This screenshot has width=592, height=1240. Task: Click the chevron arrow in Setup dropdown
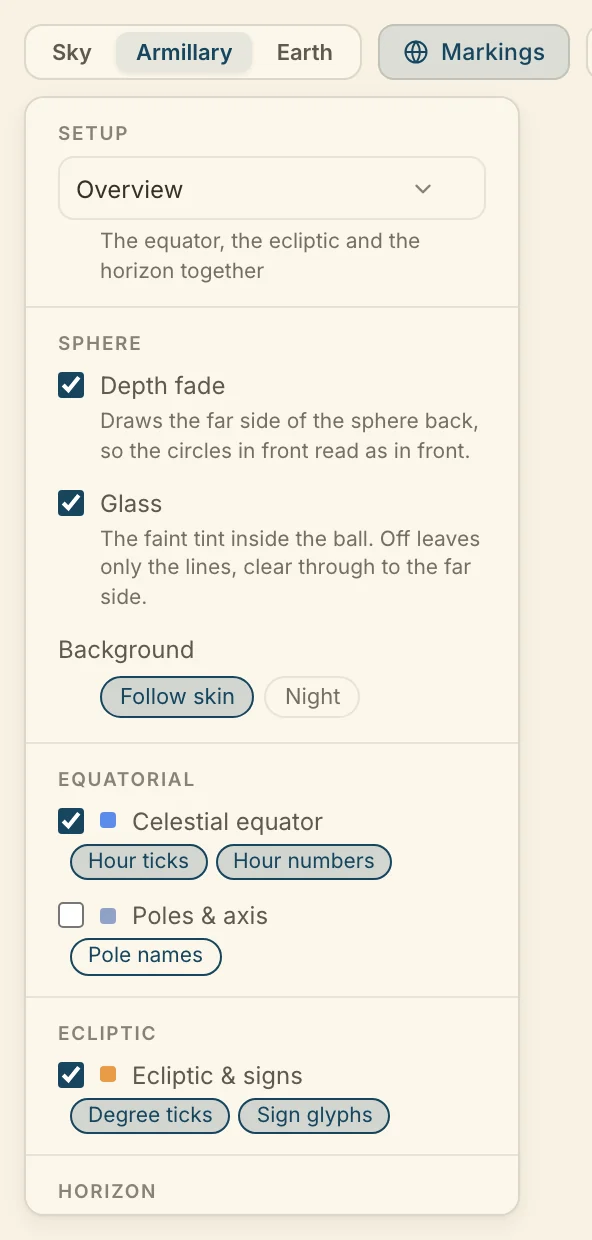click(423, 189)
